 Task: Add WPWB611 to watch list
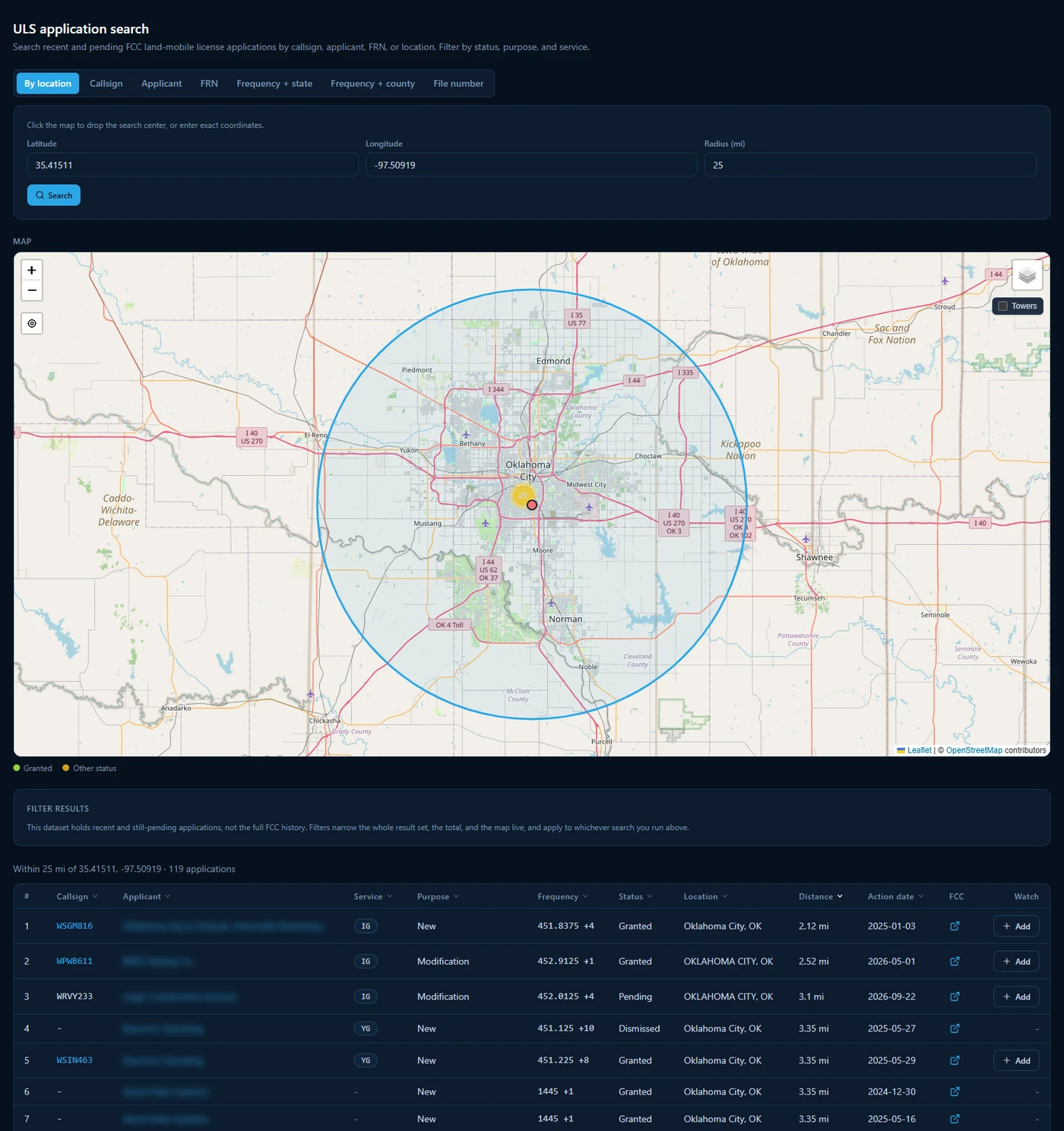pos(1016,962)
